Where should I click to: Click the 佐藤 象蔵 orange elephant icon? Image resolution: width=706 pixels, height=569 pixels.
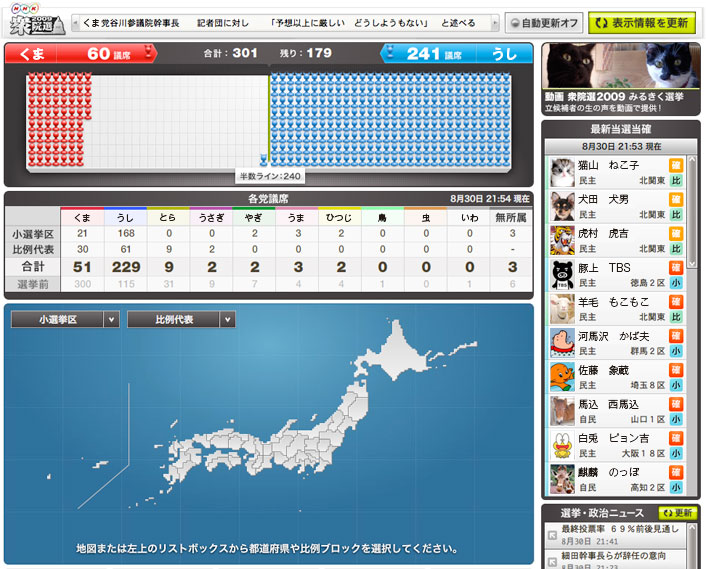(562, 376)
